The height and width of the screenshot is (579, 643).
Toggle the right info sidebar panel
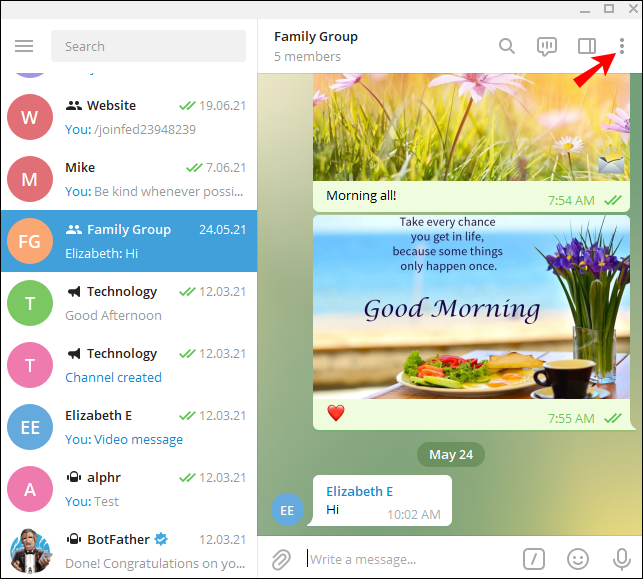tap(587, 46)
